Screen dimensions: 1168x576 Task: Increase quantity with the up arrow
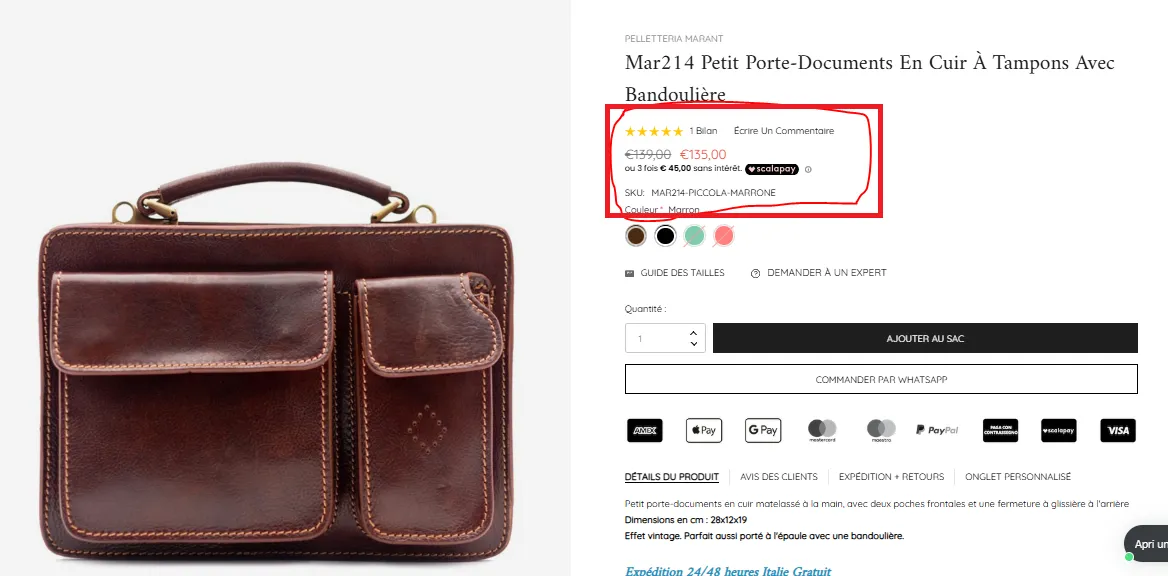pyautogui.click(x=694, y=332)
